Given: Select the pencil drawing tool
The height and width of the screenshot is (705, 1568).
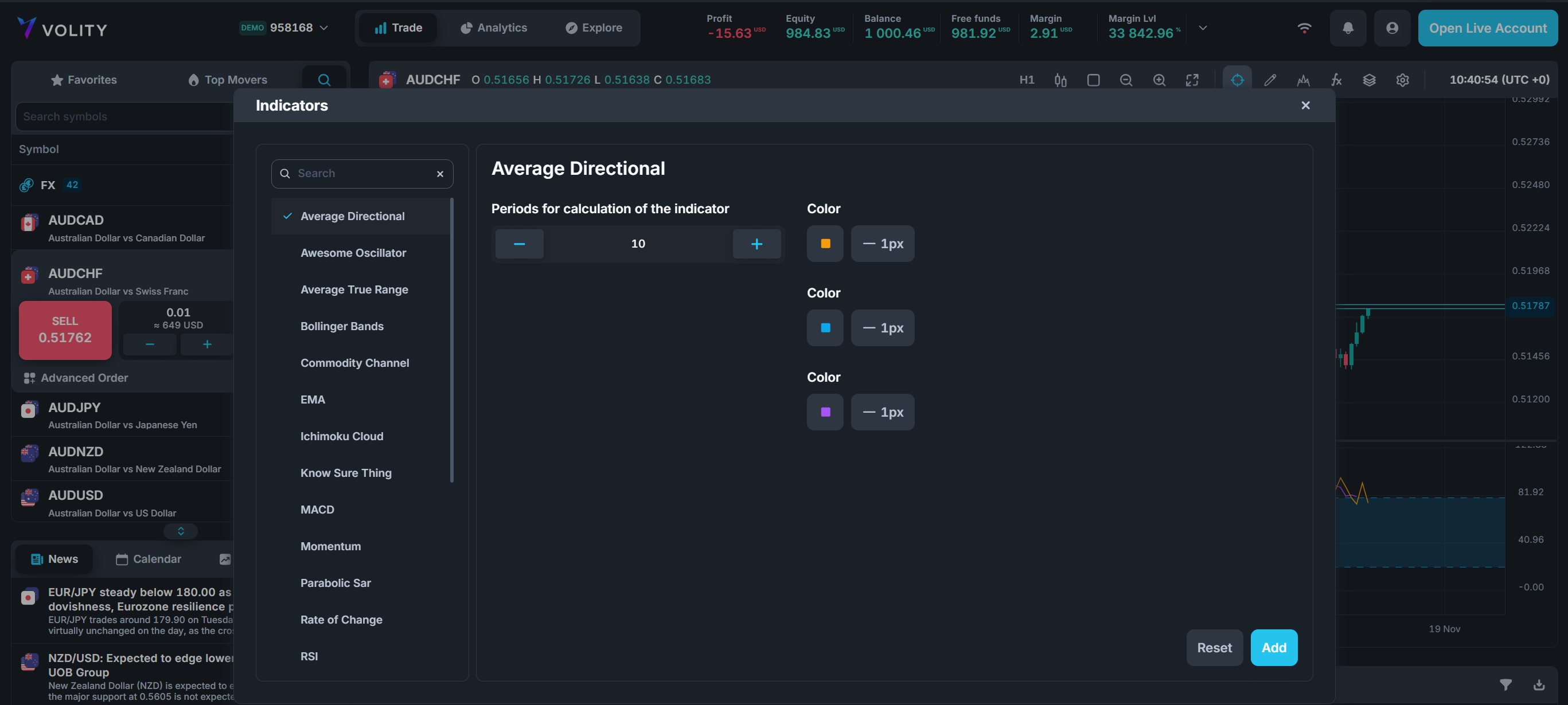Looking at the screenshot, I should (x=1270, y=80).
